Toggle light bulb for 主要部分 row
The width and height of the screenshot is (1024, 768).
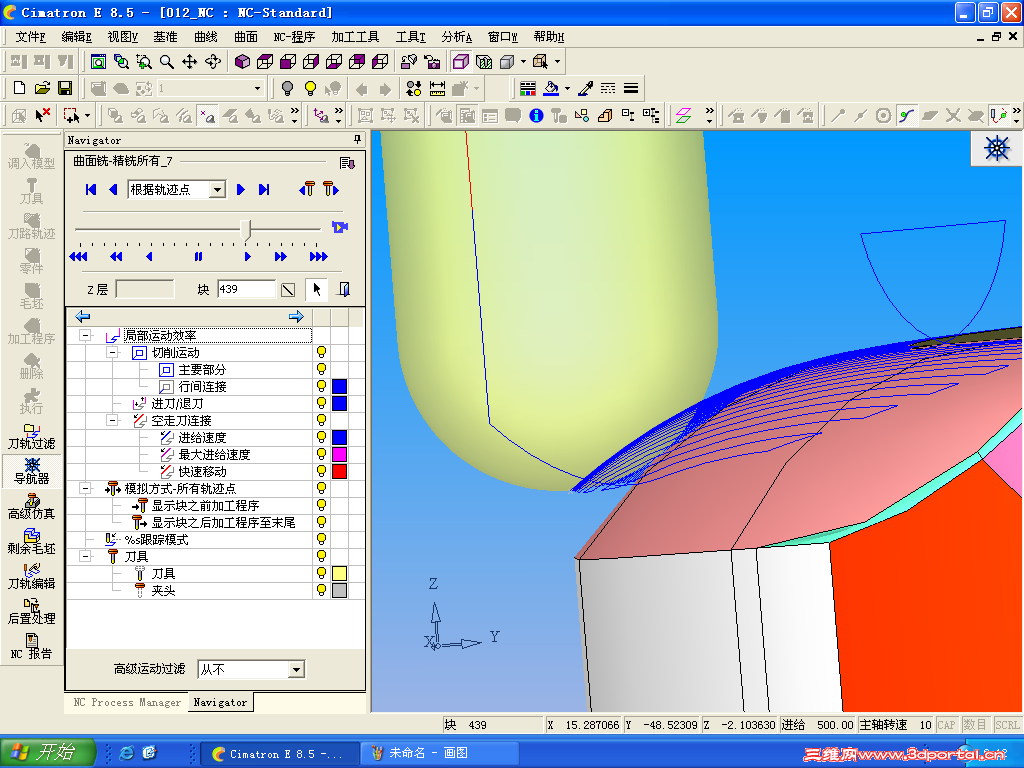pos(321,370)
